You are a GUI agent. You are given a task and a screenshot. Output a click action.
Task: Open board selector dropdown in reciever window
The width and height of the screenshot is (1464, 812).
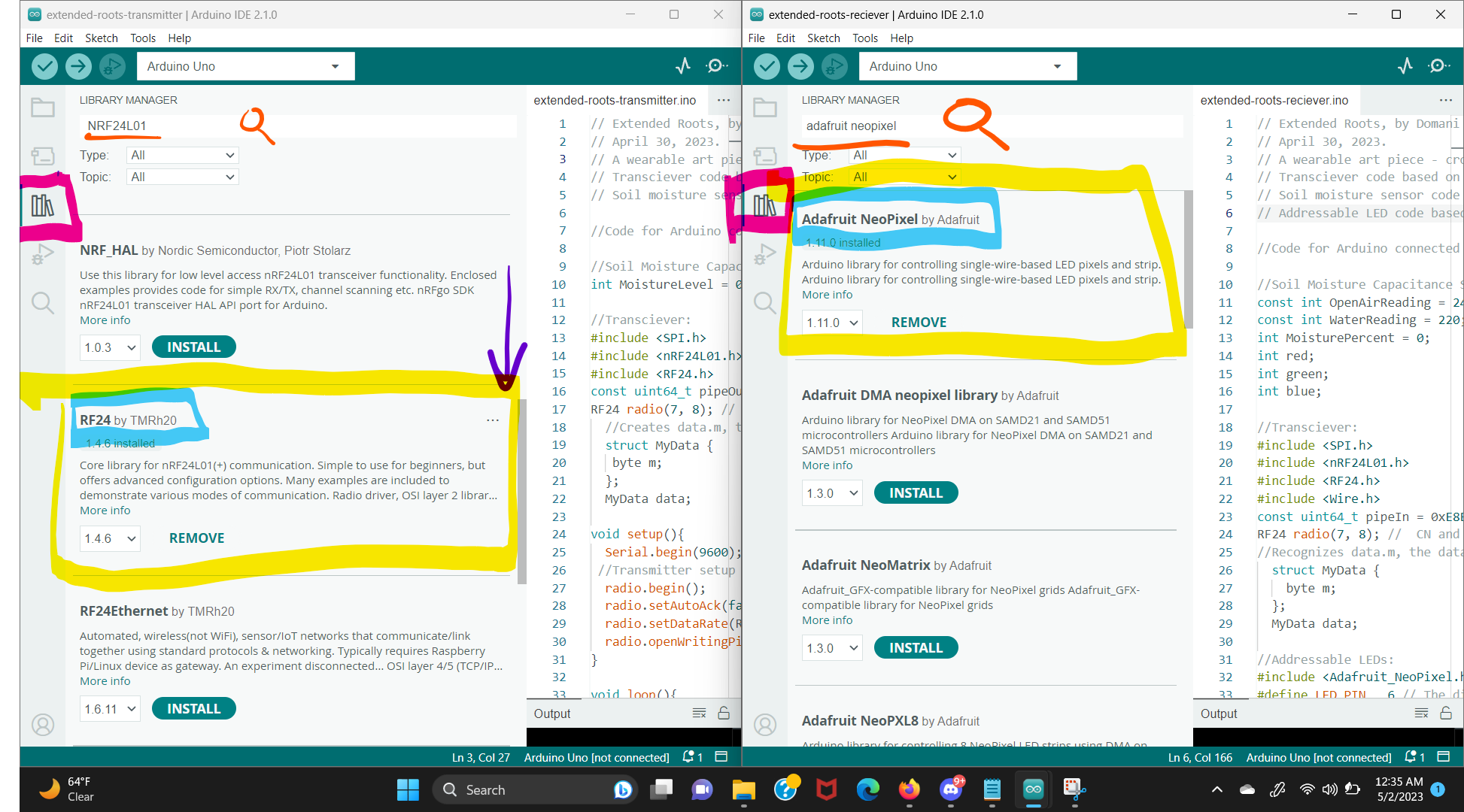[x=967, y=66]
